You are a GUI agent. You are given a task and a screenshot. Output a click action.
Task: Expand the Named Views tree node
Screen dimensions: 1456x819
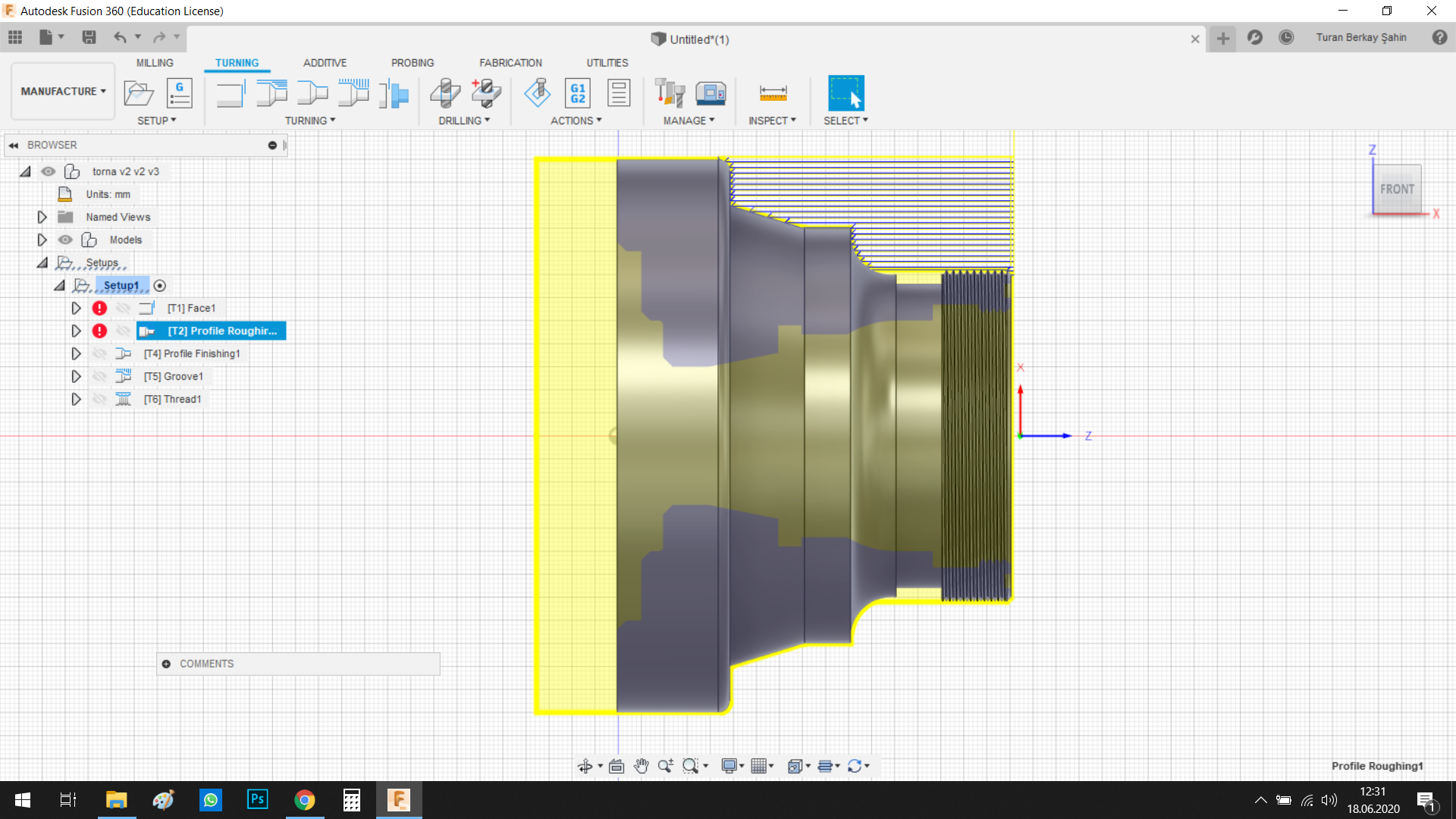(x=42, y=217)
